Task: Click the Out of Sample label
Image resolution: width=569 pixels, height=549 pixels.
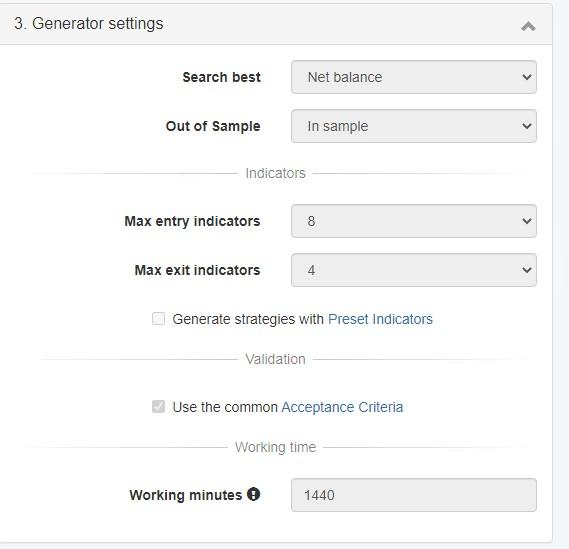Action: coord(213,126)
